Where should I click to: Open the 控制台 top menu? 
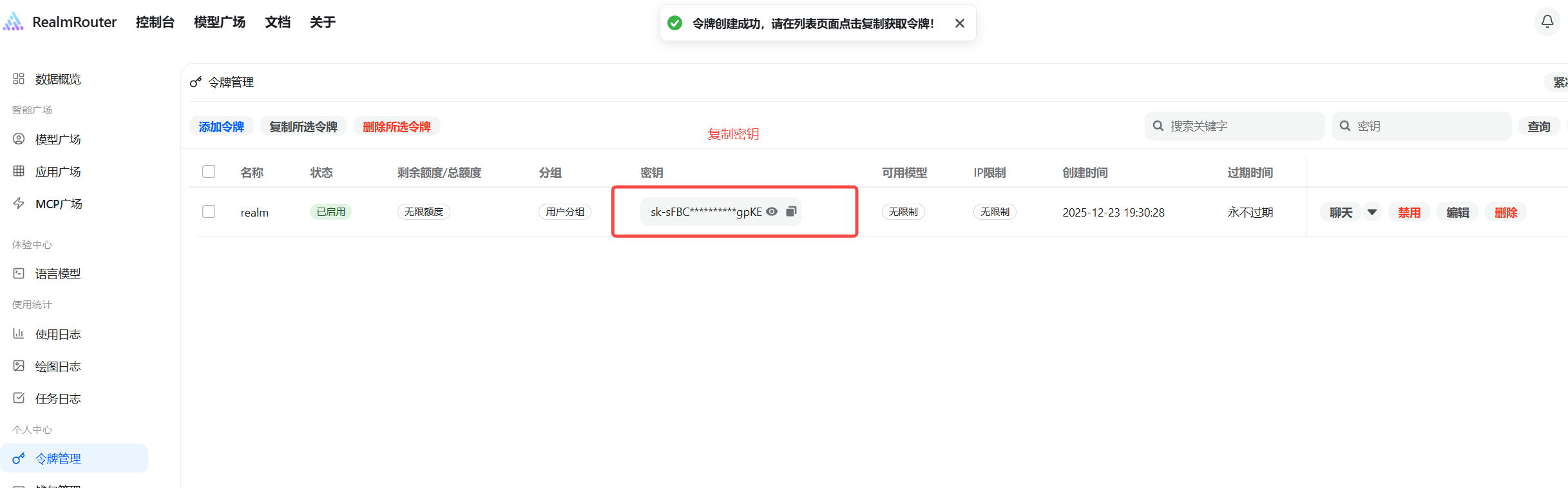[155, 23]
